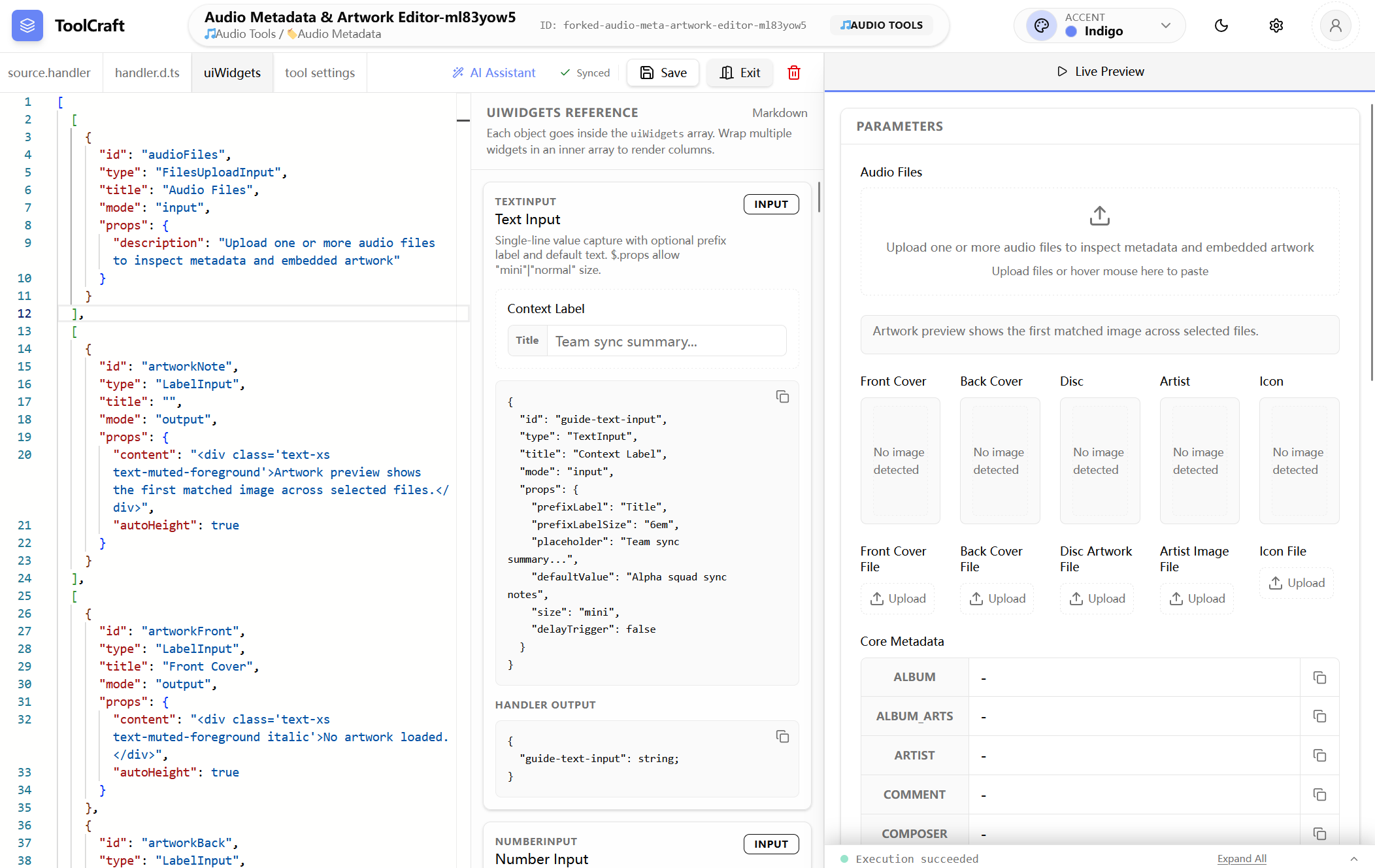Click the user profile avatar icon
The image size is (1375, 868).
click(1335, 25)
